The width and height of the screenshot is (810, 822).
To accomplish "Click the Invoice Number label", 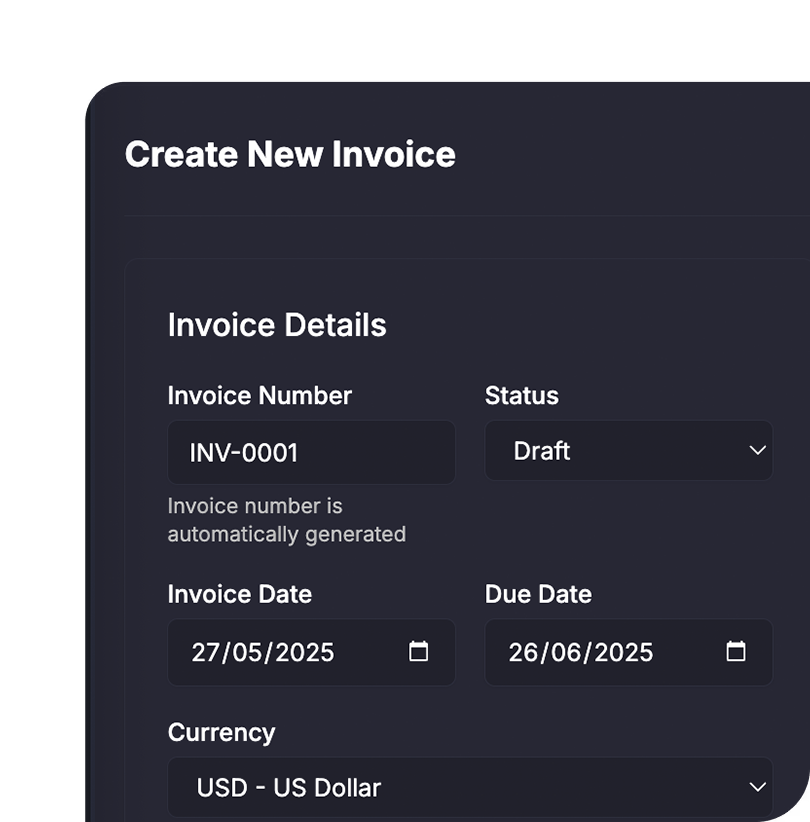I will (x=260, y=395).
